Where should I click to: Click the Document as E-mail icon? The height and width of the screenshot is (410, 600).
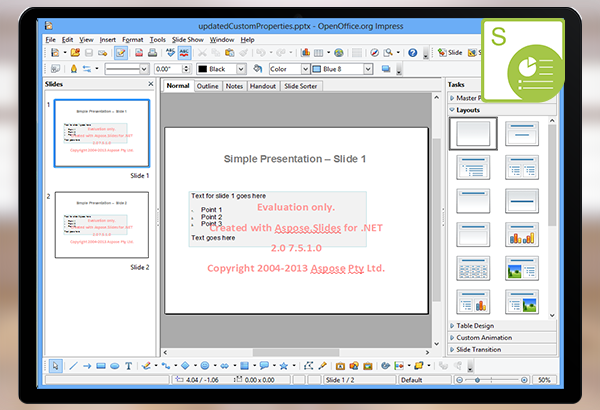102,53
